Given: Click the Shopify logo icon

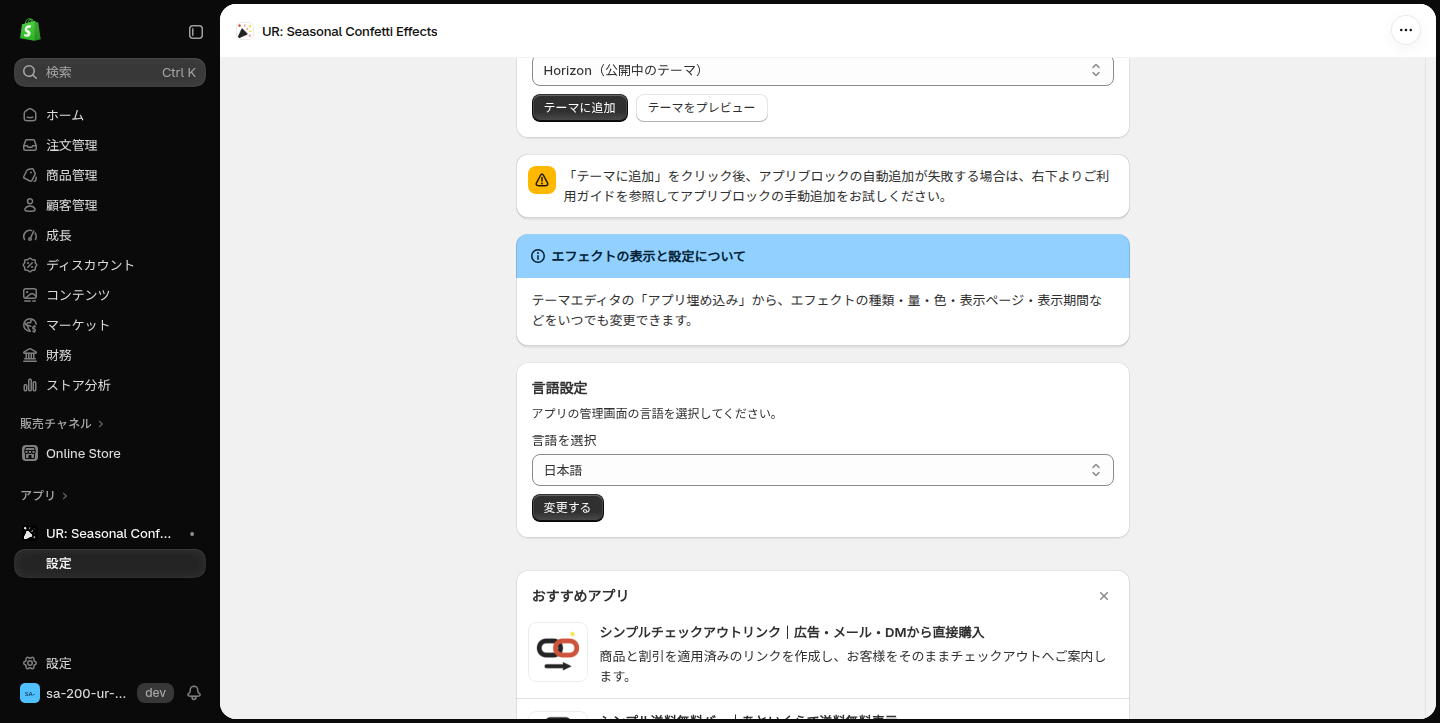Looking at the screenshot, I should (30, 30).
